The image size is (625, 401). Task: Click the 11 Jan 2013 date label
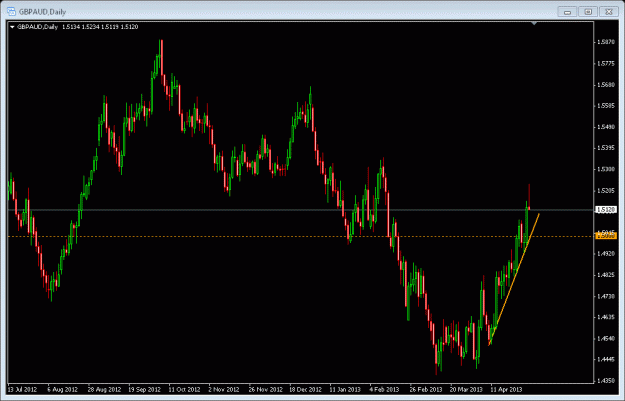345,389
